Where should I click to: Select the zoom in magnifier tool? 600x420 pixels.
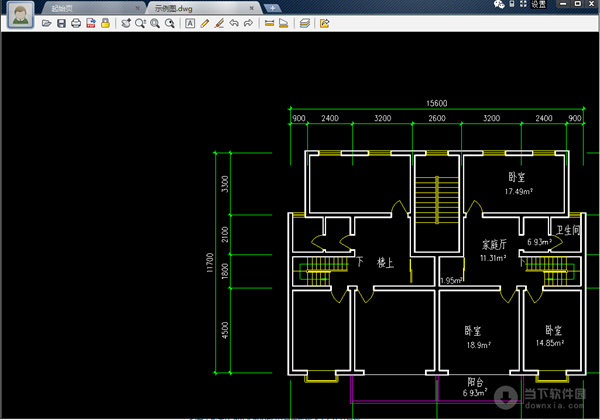pos(155,23)
